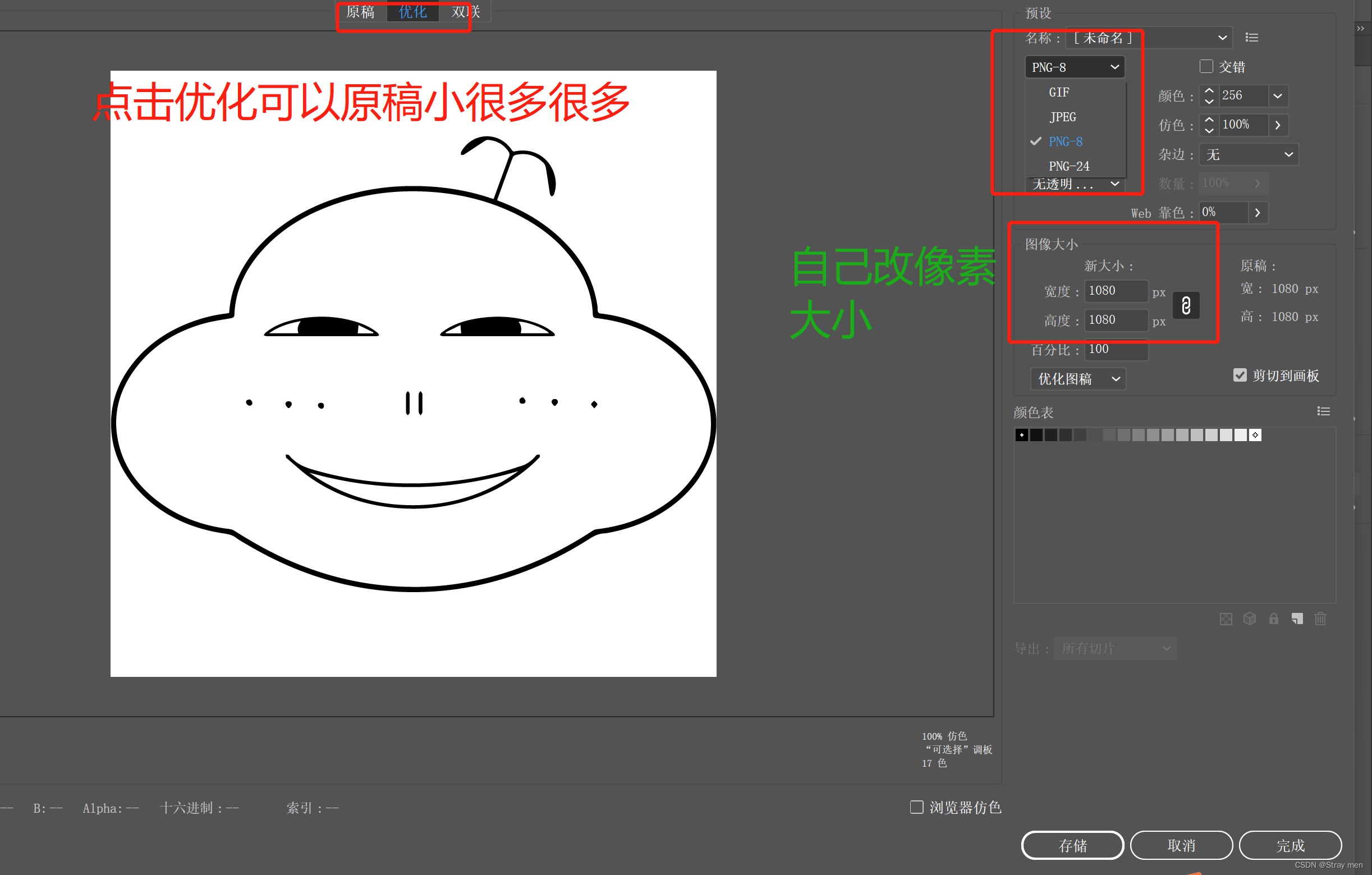Switch to the 原稿 tab
This screenshot has height=875, width=1372.
(360, 11)
